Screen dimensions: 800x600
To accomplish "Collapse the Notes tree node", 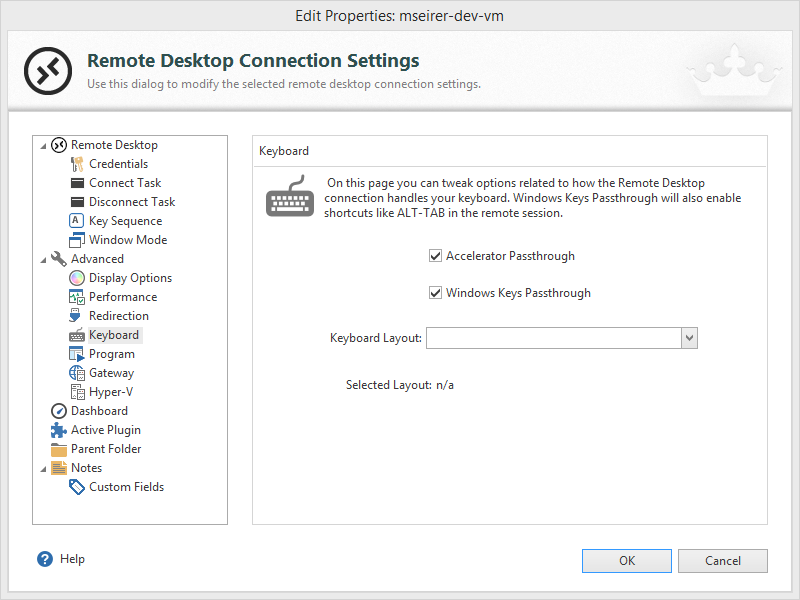I will coord(43,469).
